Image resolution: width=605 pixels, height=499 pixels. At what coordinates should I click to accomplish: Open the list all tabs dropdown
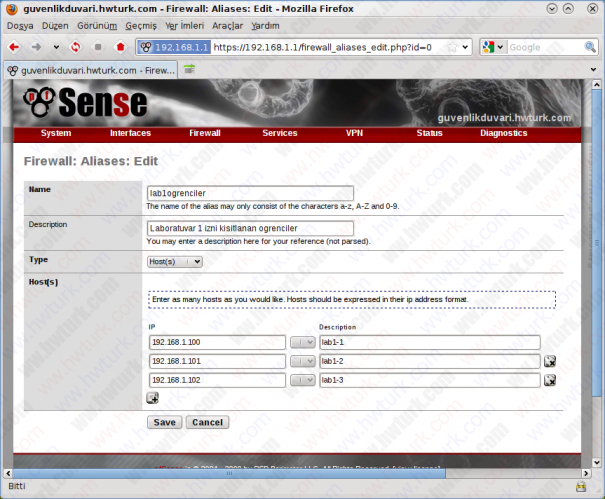tap(593, 69)
